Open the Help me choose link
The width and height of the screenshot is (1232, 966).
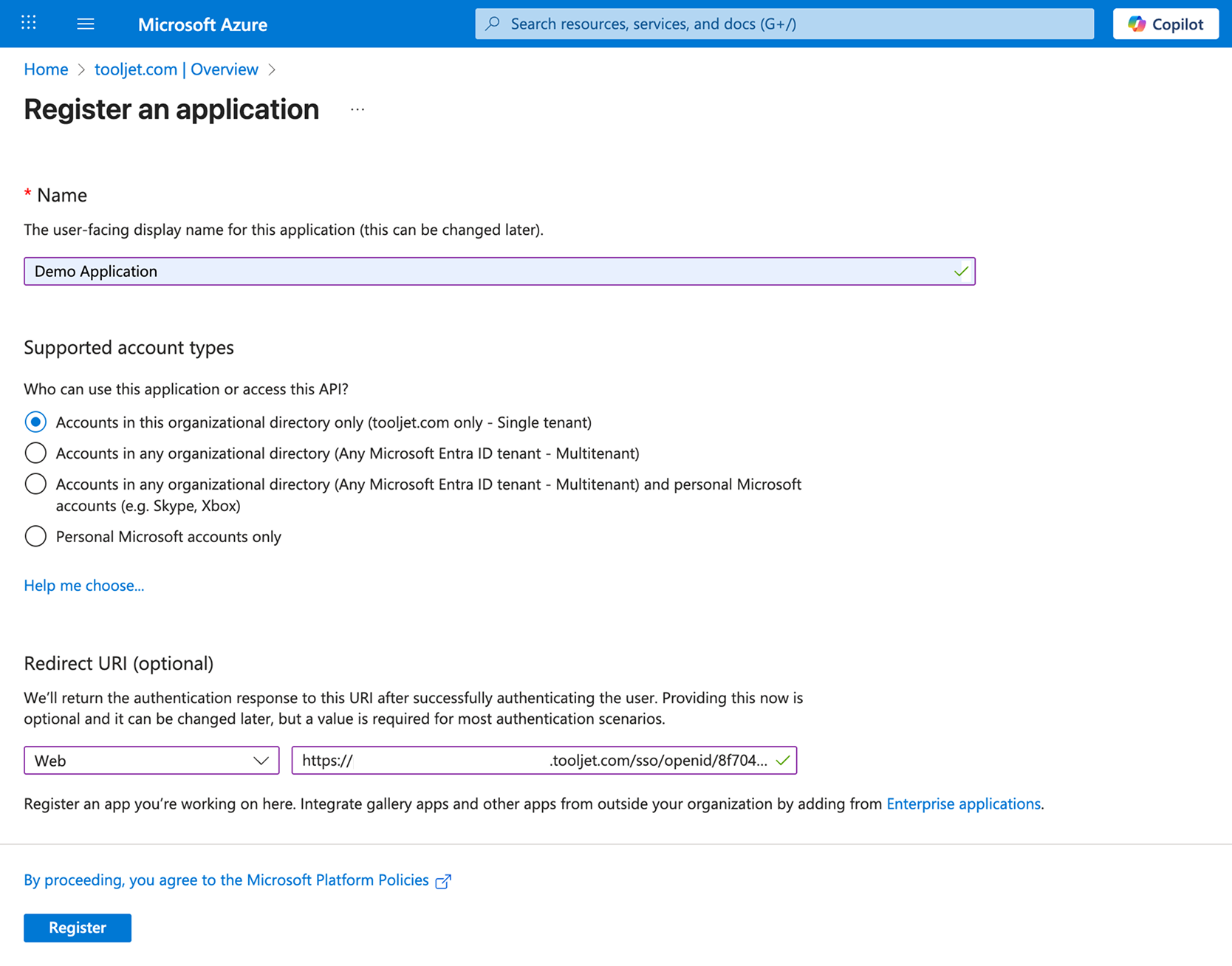click(84, 585)
